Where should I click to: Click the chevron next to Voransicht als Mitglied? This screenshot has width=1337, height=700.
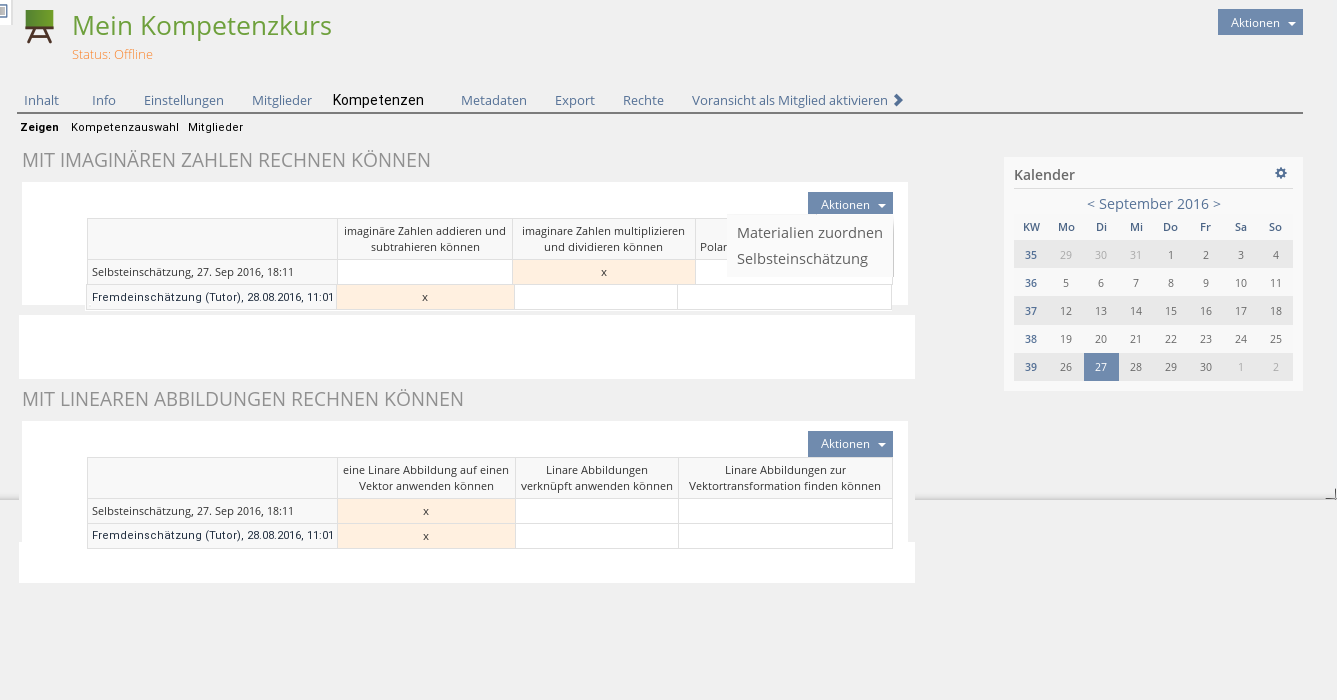898,100
